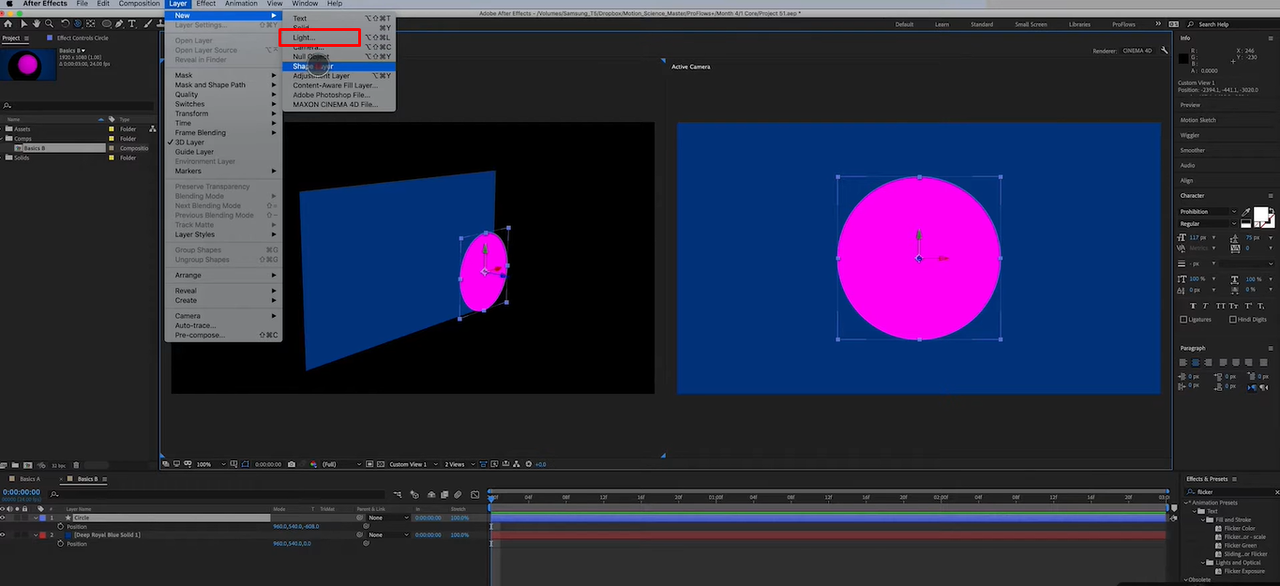Click the trash icon in Project panel
This screenshot has width=1280, height=586.
(77, 465)
